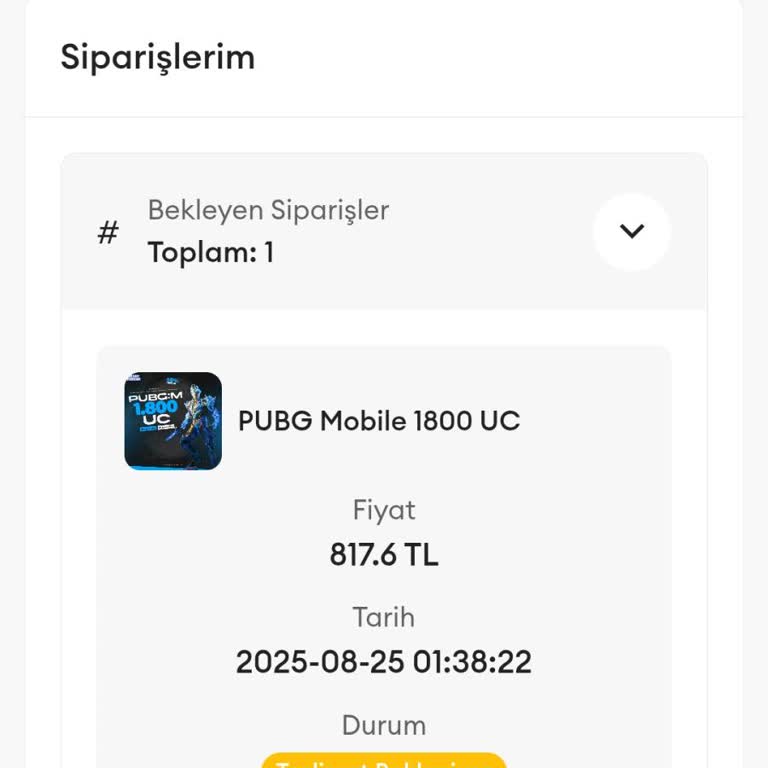Open the PUBG Mobile 1800 UC thumbnail
Screen dimensions: 768x768
(x=173, y=421)
